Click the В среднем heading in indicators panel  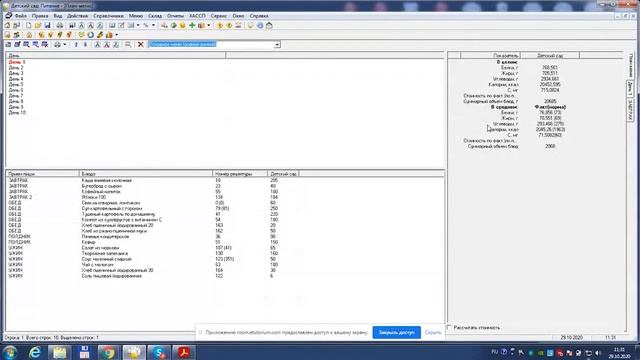[504, 107]
